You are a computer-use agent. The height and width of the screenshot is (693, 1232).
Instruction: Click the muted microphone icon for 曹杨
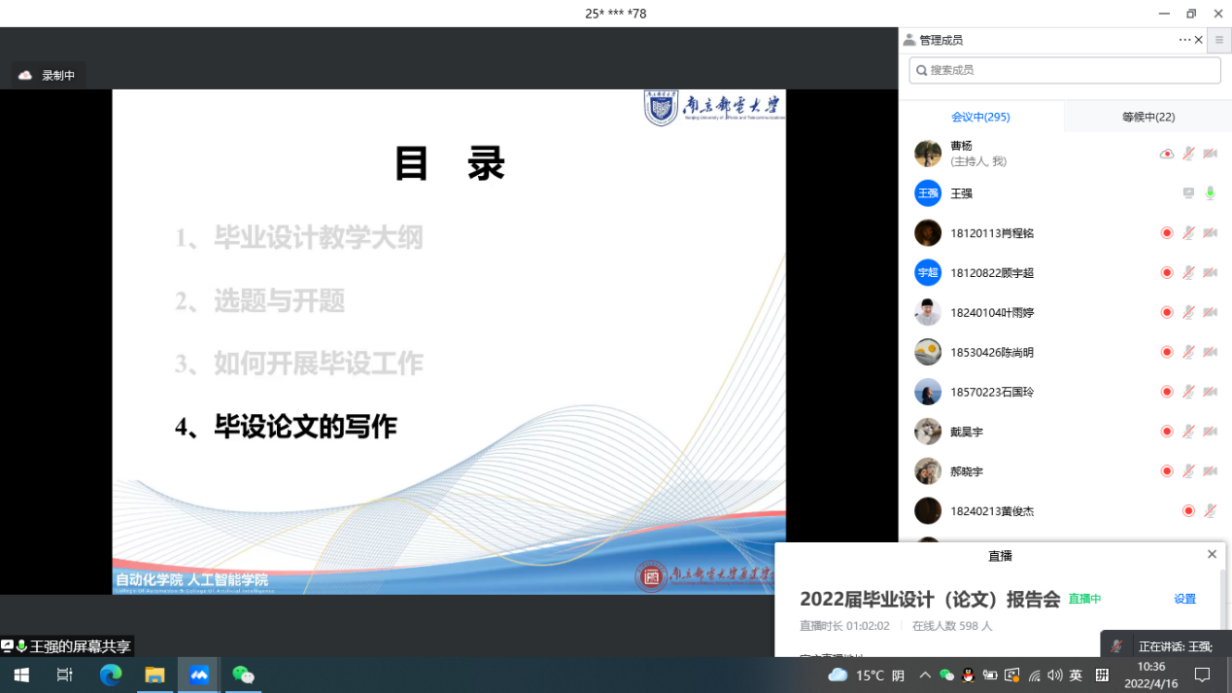[x=1188, y=153]
